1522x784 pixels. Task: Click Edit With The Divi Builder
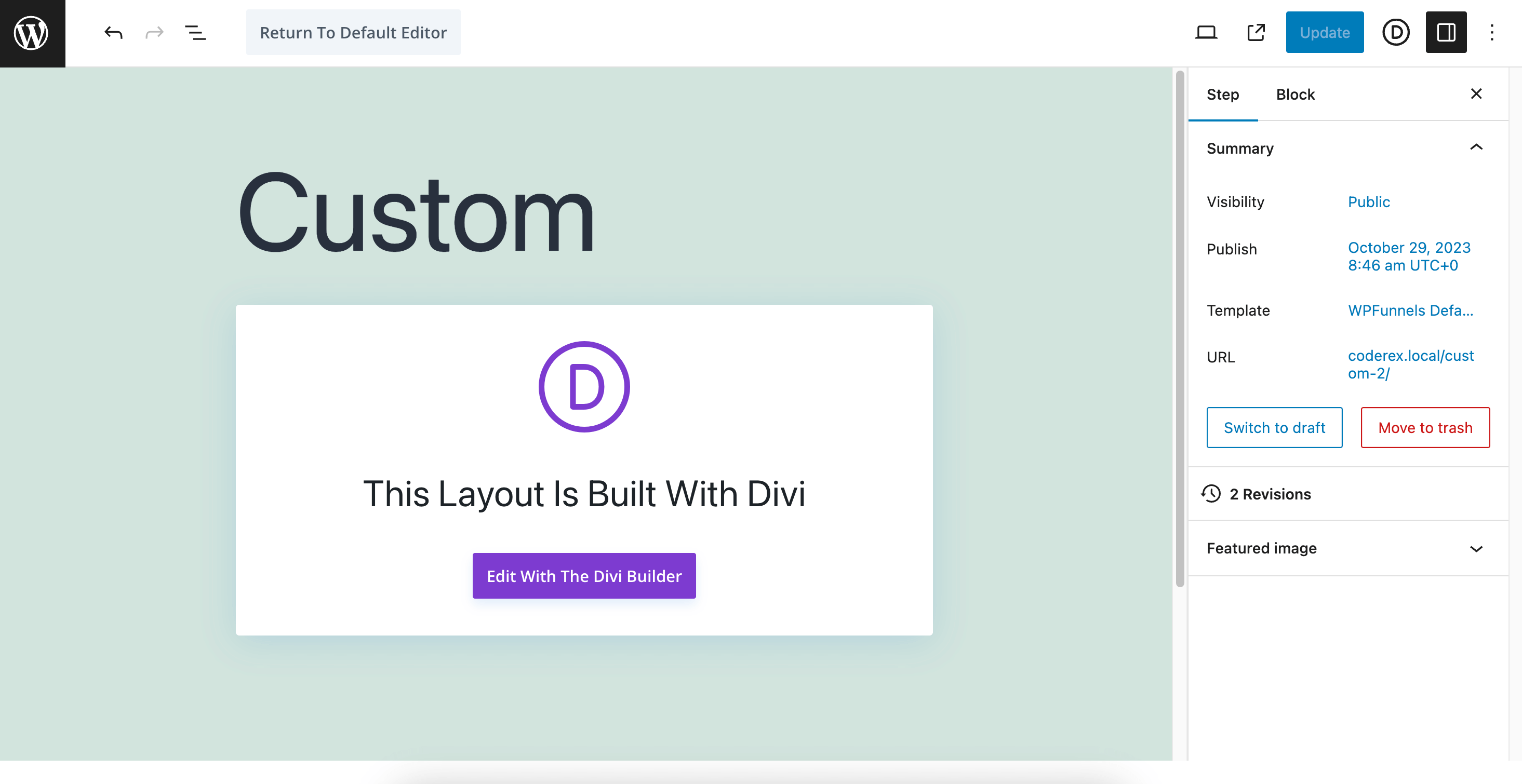click(x=584, y=576)
